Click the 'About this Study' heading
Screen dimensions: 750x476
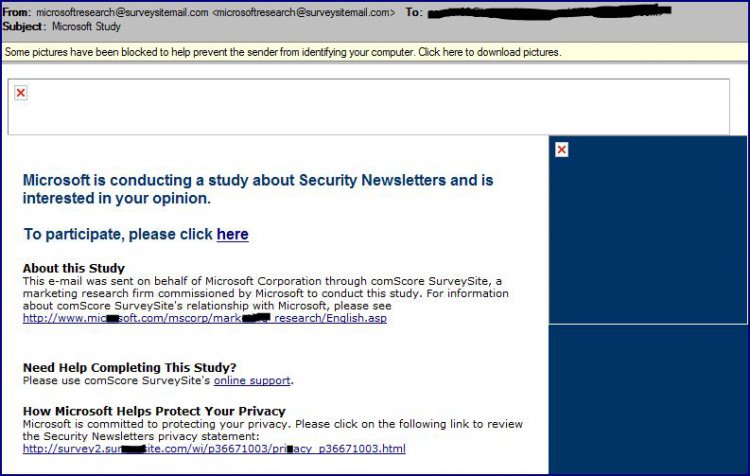(74, 268)
